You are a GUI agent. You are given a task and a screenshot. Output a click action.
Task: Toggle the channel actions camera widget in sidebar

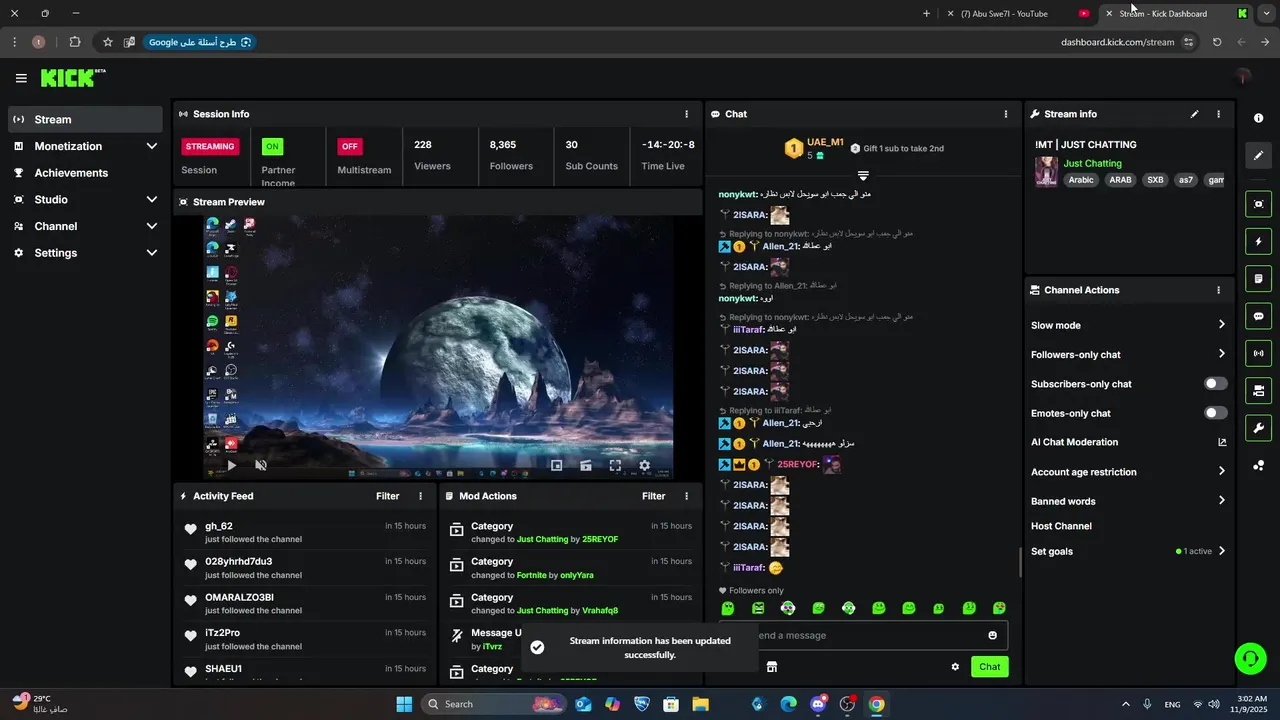(x=1258, y=390)
